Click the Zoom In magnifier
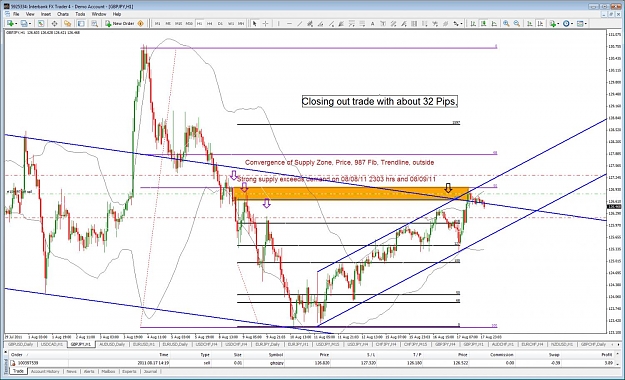This screenshot has width=625, height=380. click(x=506, y=24)
